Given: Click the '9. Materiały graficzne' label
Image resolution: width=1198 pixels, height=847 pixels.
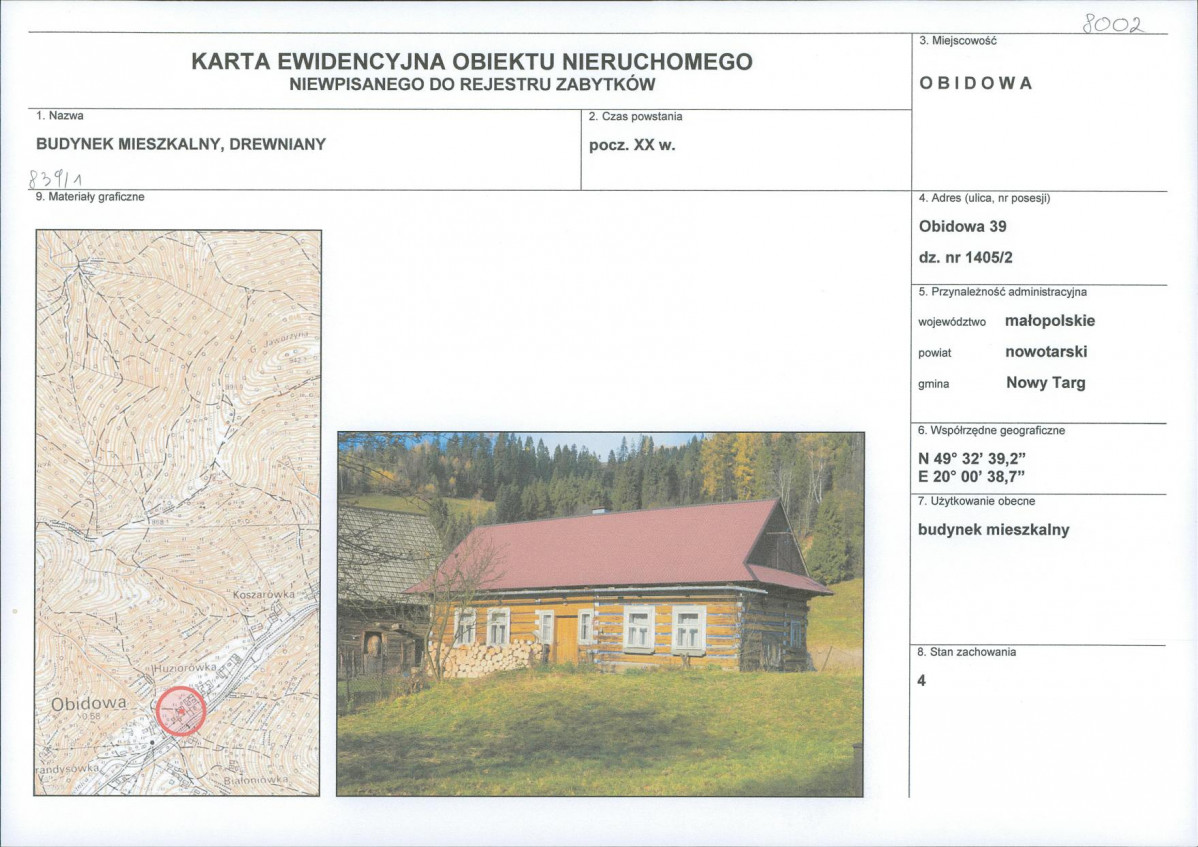Looking at the screenshot, I should pyautogui.click(x=90, y=197).
